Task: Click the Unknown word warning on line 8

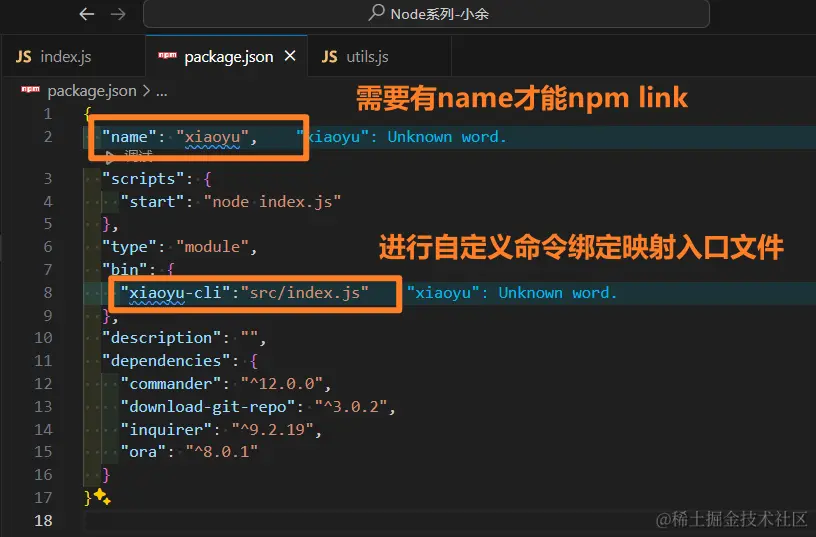Action: (512, 293)
